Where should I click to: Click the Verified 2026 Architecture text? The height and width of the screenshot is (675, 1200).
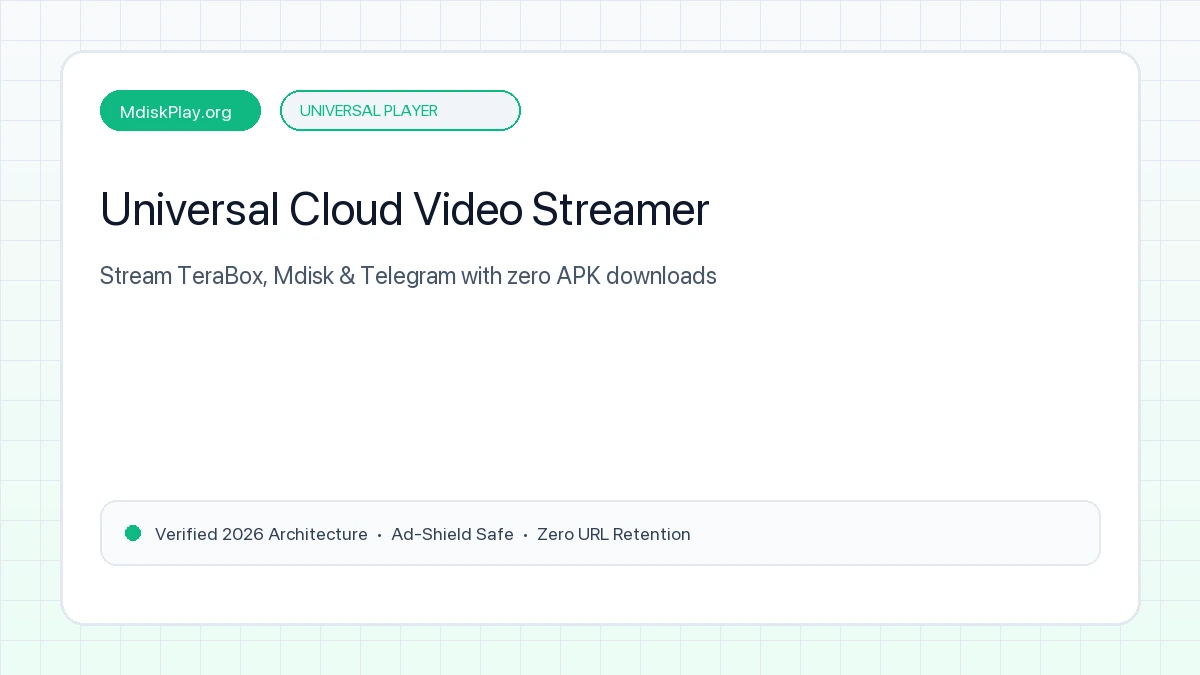pyautogui.click(x=261, y=534)
